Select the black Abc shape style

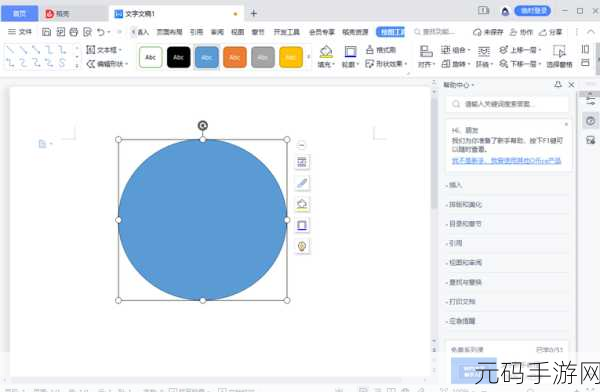pyautogui.click(x=179, y=57)
